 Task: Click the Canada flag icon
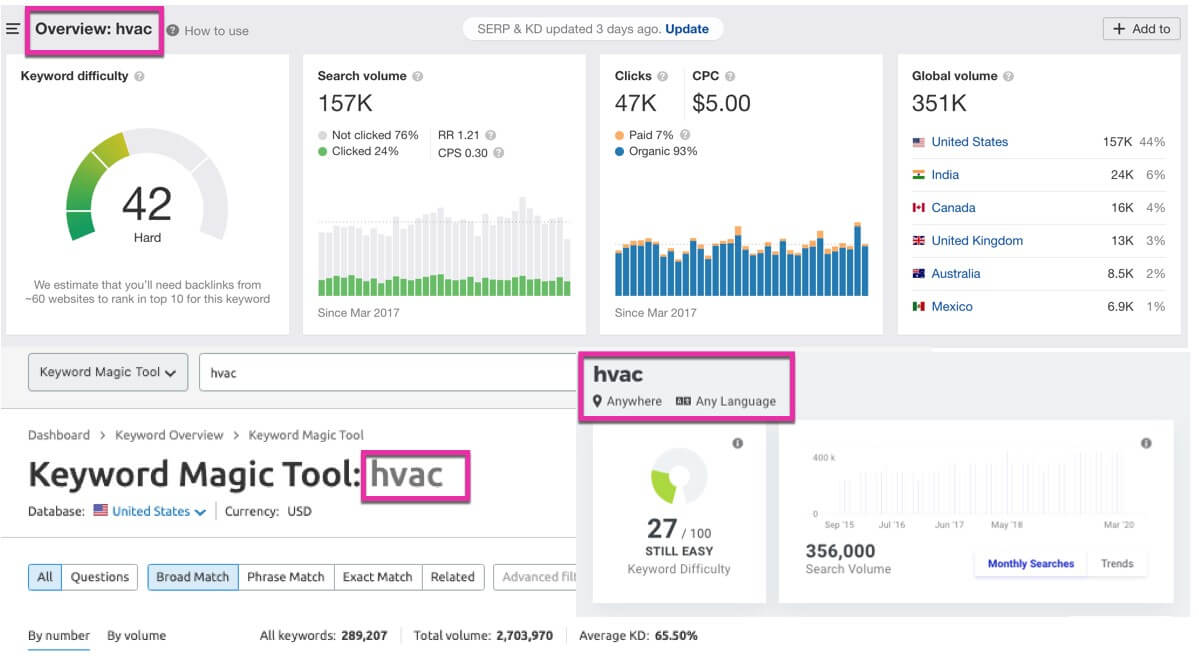click(x=918, y=208)
